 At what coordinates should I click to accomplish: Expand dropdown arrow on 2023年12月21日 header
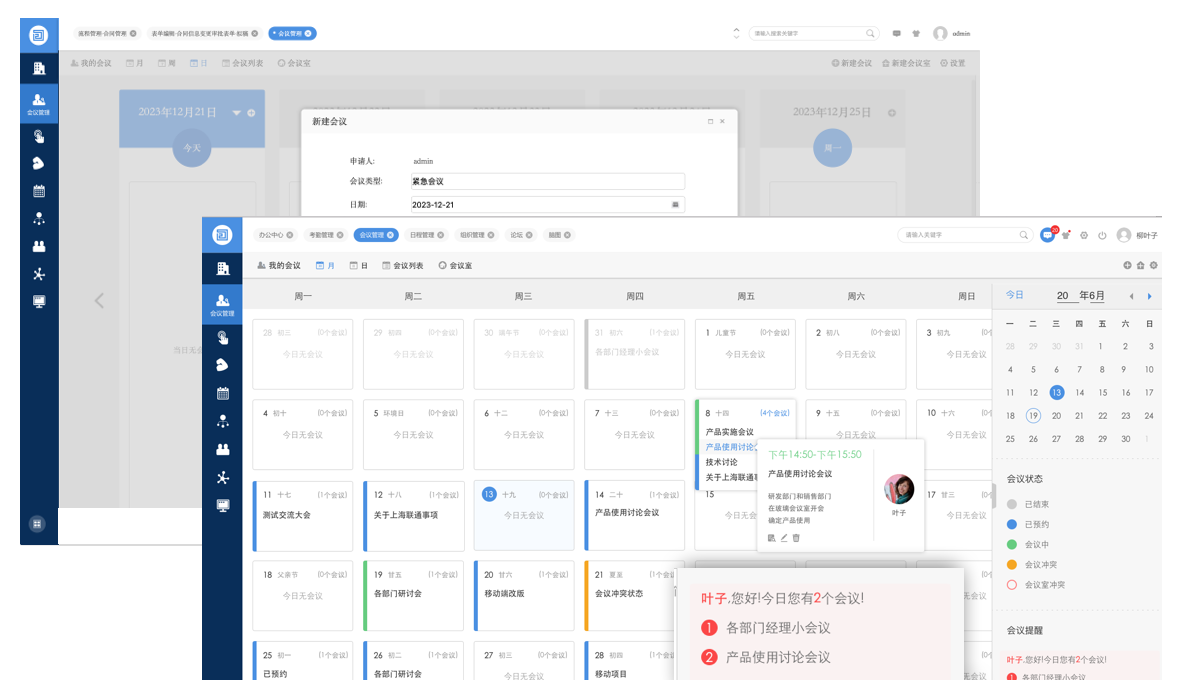[x=237, y=113]
